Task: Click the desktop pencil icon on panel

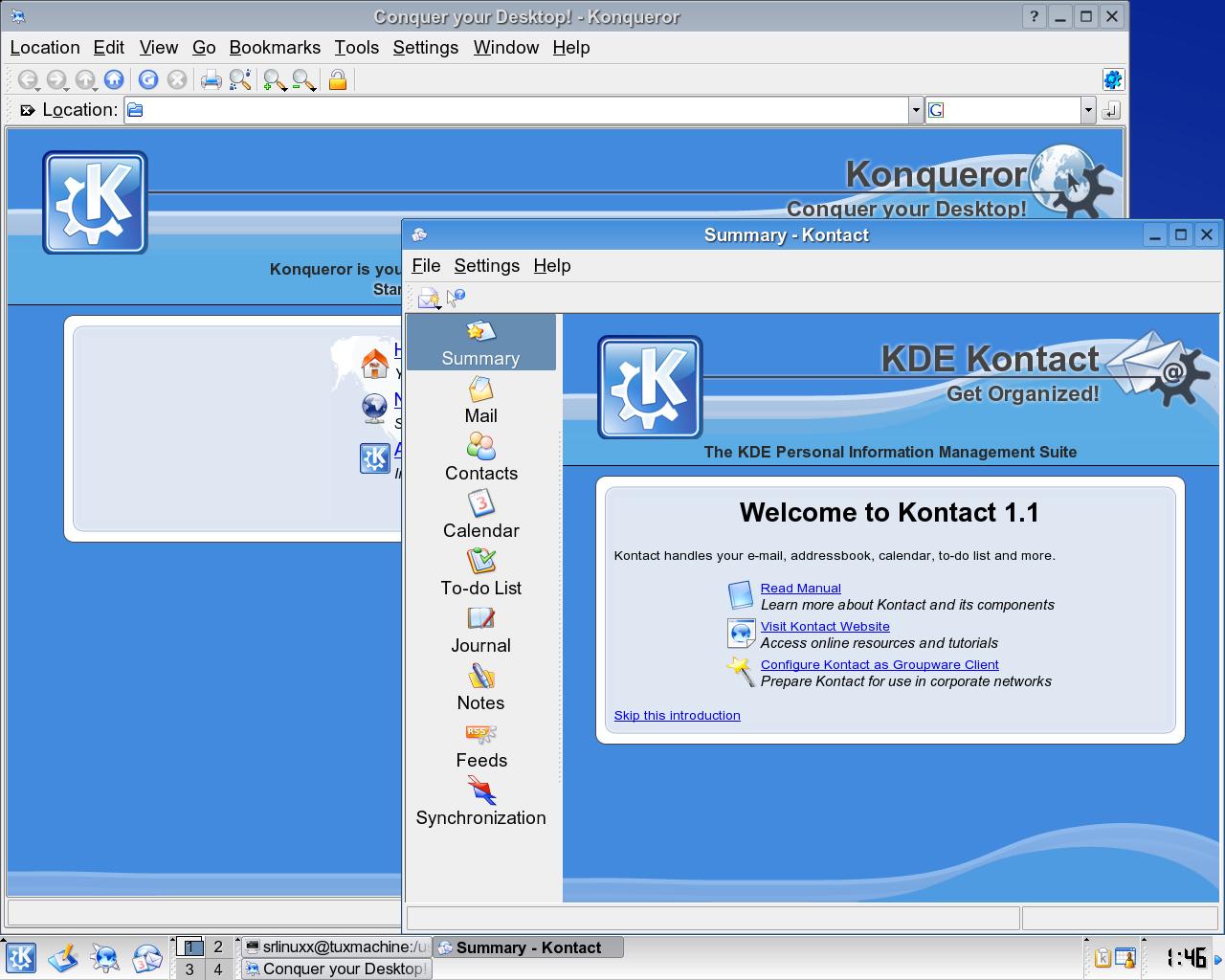Action: pyautogui.click(x=63, y=958)
